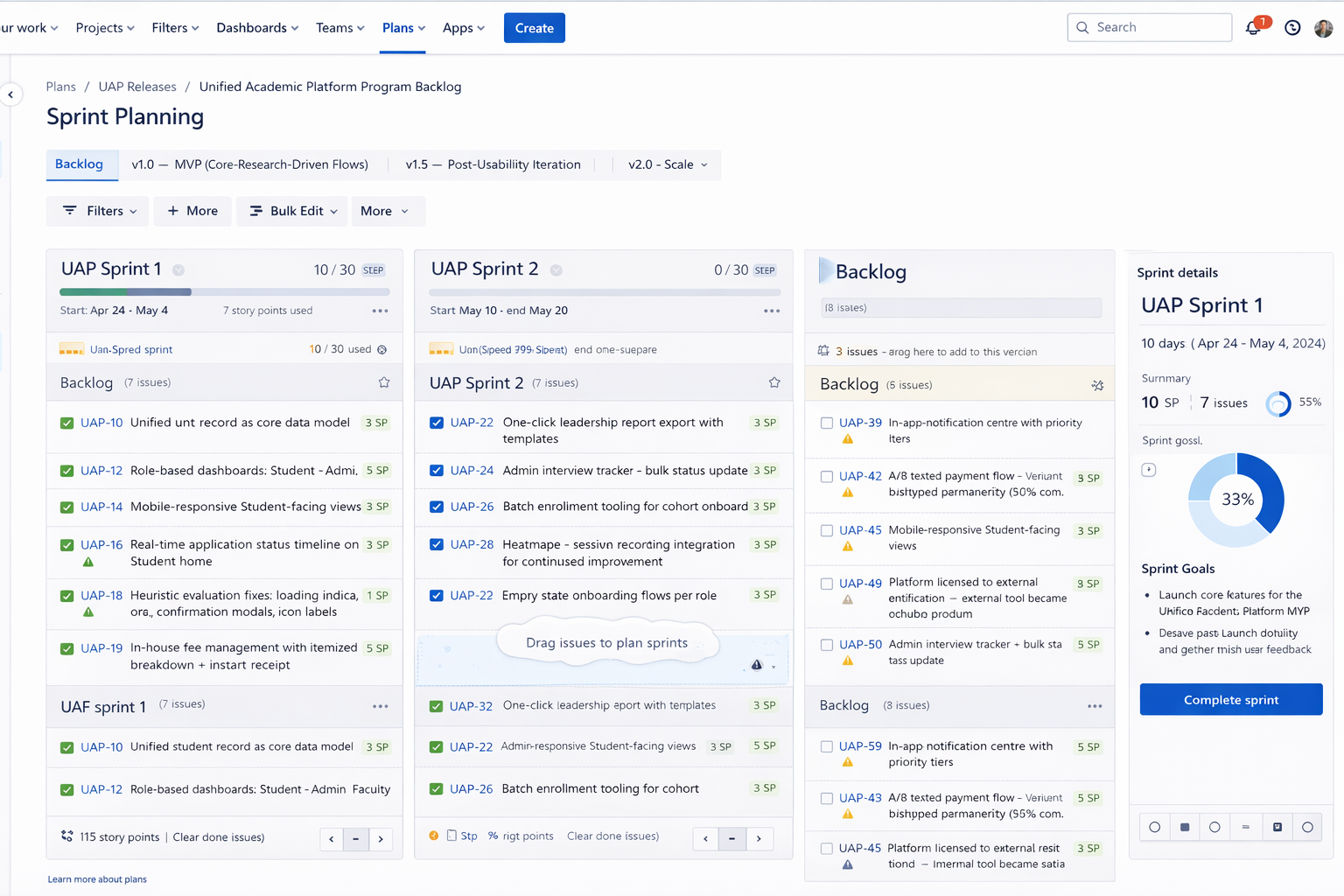
Task: Toggle the UAP-24 Admin interview tracker checkbox
Action: [x=437, y=471]
